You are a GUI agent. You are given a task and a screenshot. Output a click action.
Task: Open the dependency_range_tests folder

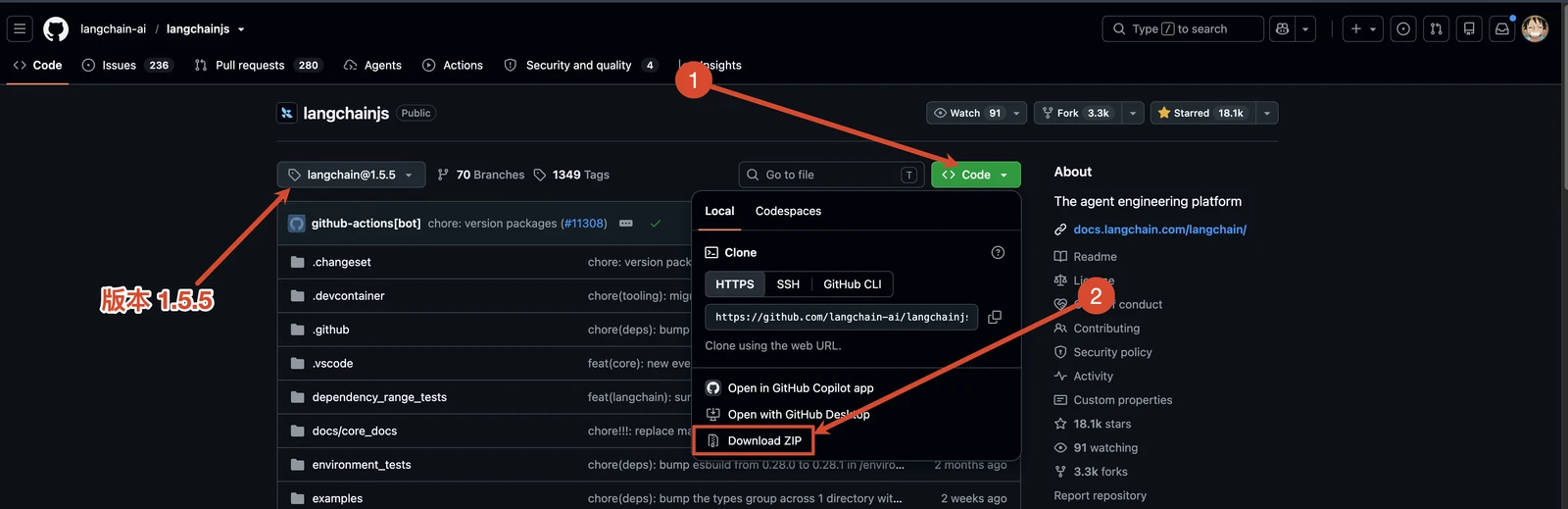379,397
